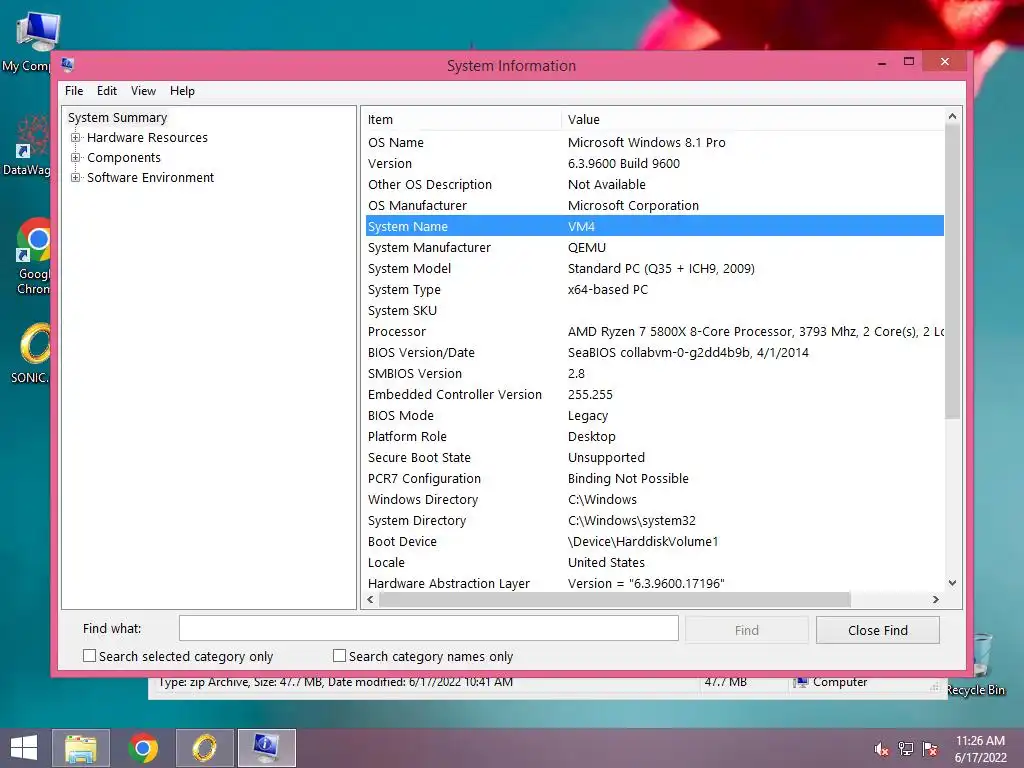Screen dimensions: 1024x768
Task: Select the System Model row
Action: (x=654, y=268)
